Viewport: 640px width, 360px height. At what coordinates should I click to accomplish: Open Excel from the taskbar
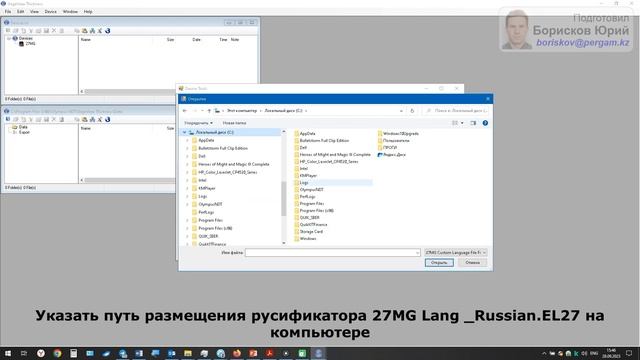coord(302,353)
